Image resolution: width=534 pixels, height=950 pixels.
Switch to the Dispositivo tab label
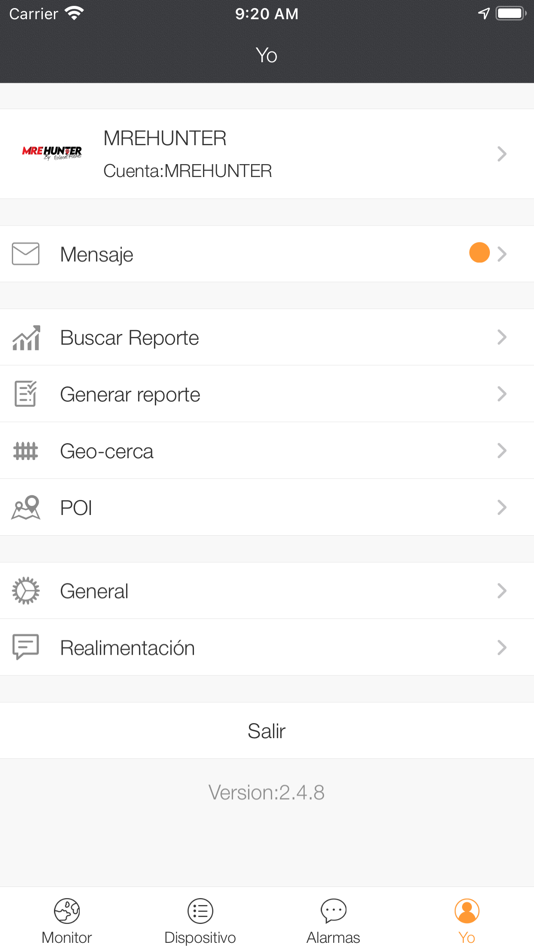pos(200,937)
